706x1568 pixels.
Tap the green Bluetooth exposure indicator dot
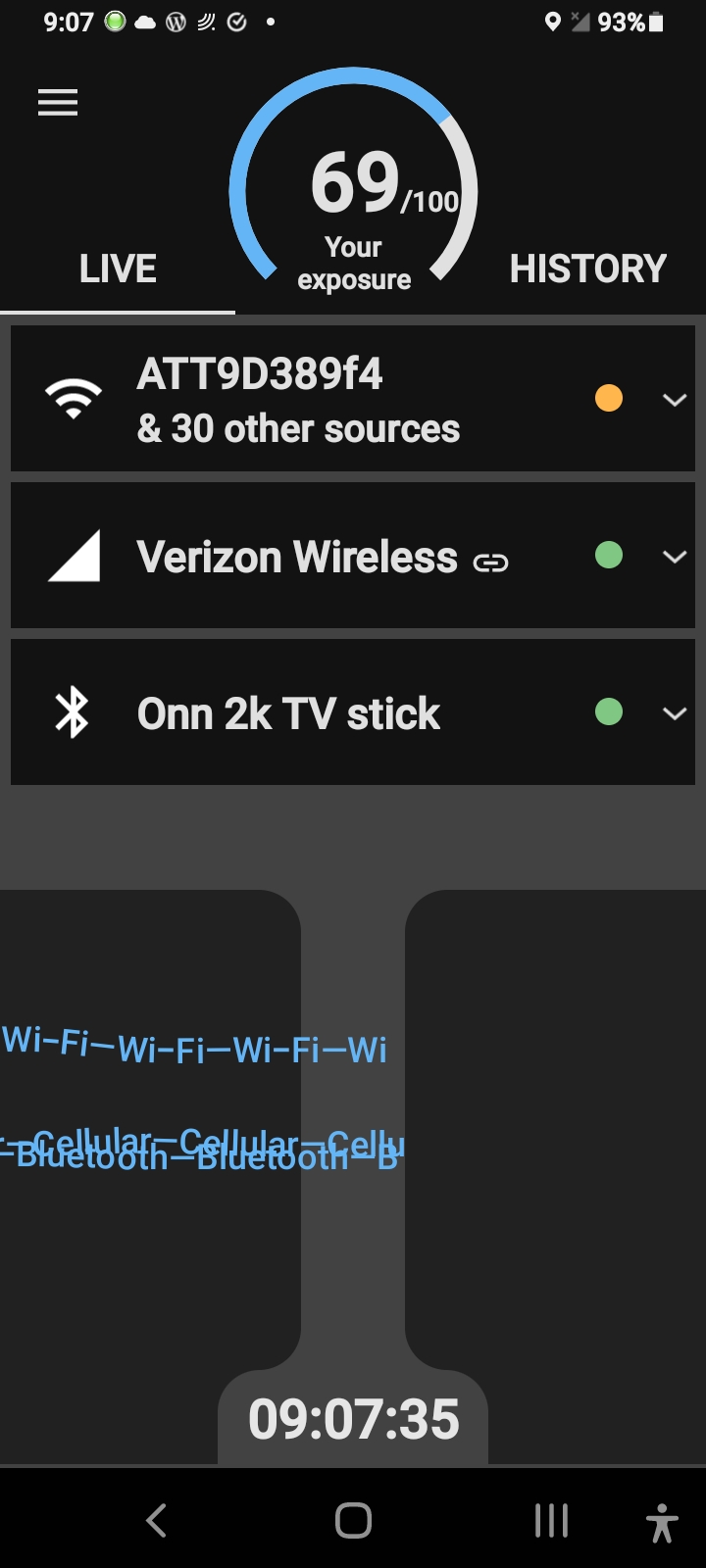coord(609,711)
